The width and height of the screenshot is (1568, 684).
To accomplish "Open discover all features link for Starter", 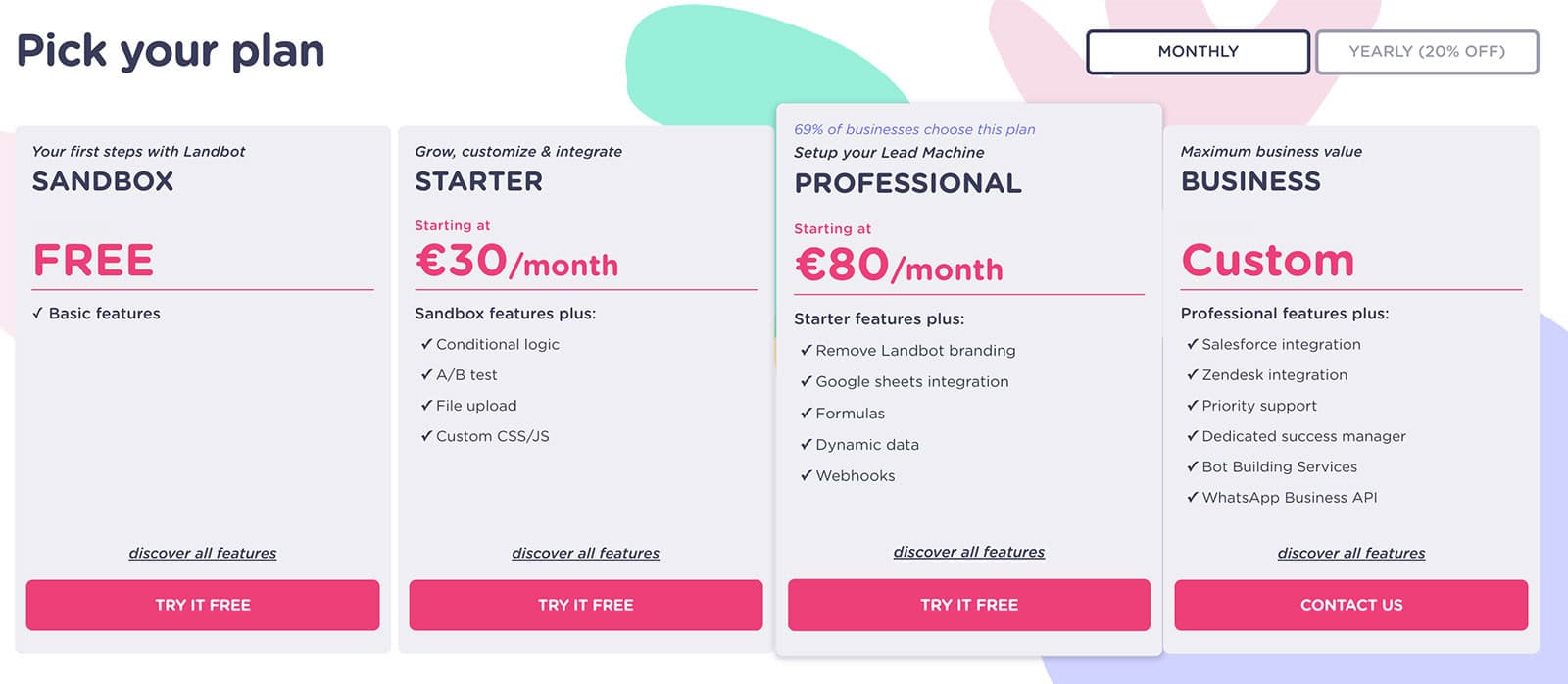I will (x=586, y=553).
